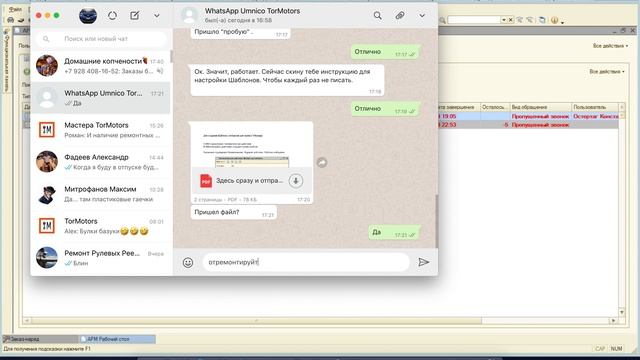Select the 1C row with time 19:05
The image size is (640, 360).
(529, 116)
